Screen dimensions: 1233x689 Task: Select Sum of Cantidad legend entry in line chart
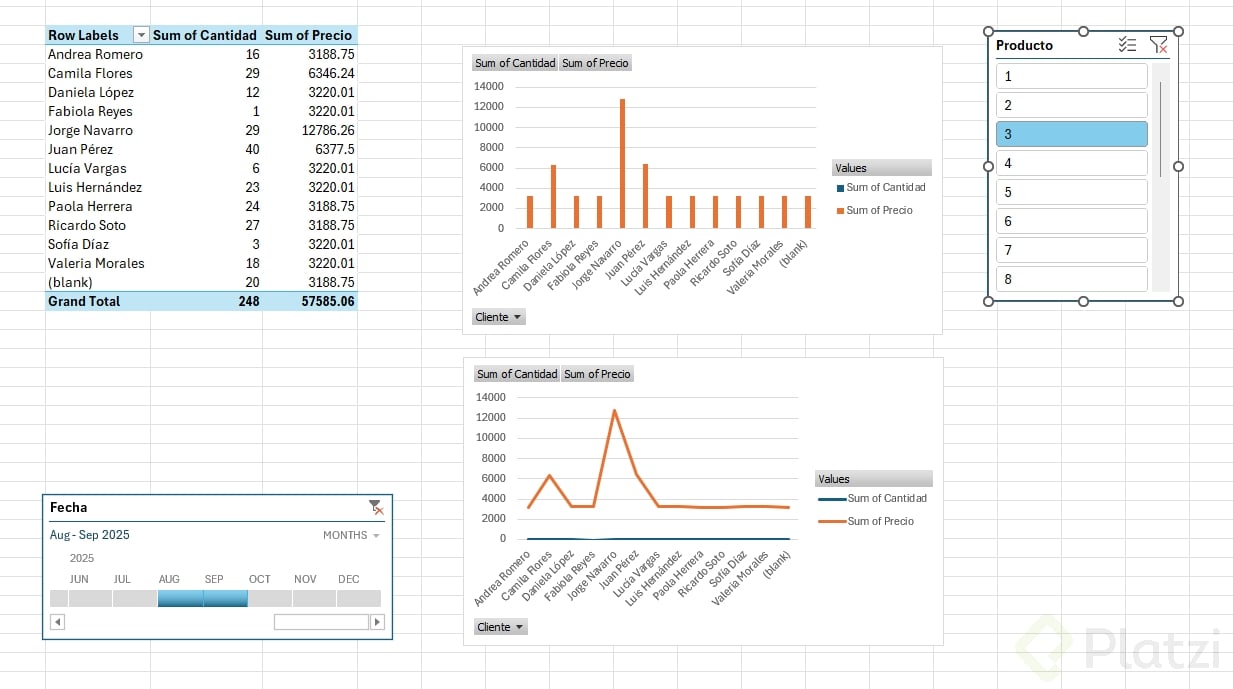872,498
